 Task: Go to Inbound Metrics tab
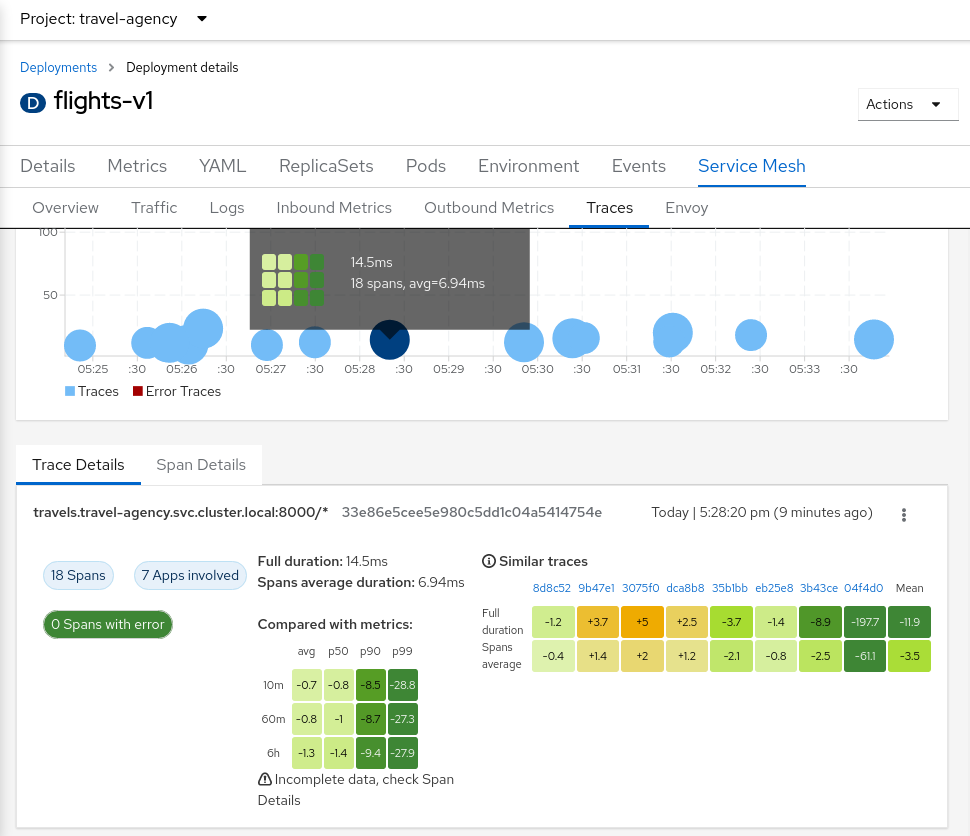pyautogui.click(x=334, y=208)
